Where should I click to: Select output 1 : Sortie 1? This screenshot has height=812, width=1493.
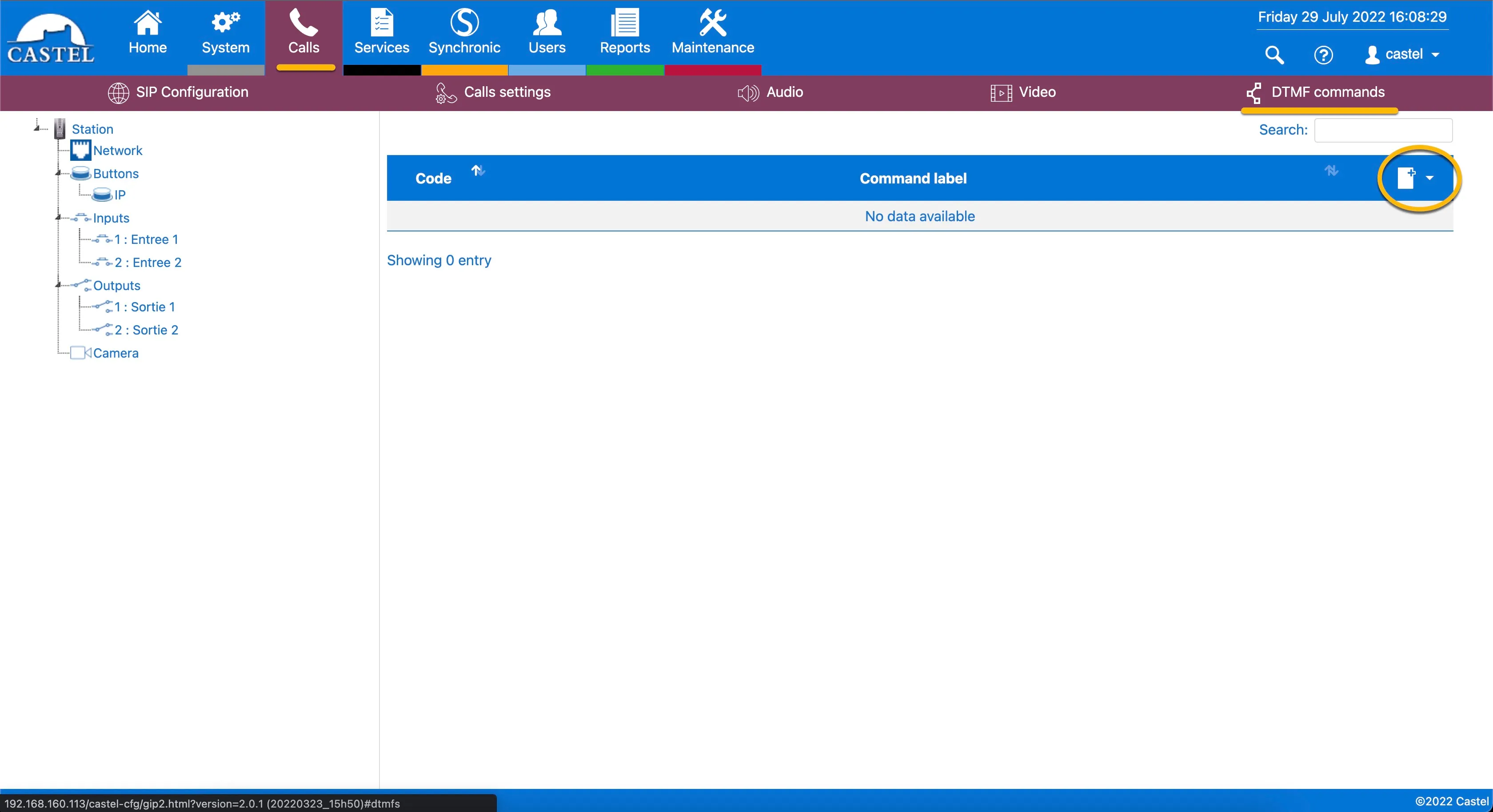point(144,306)
